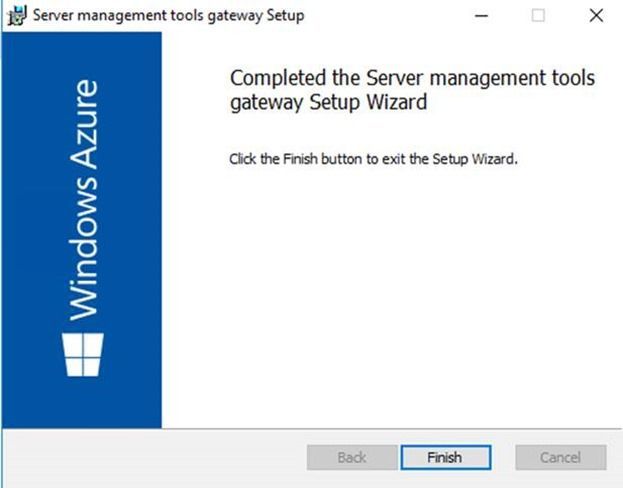
Task: Click the greyed-out maximize button
Action: click(x=538, y=16)
